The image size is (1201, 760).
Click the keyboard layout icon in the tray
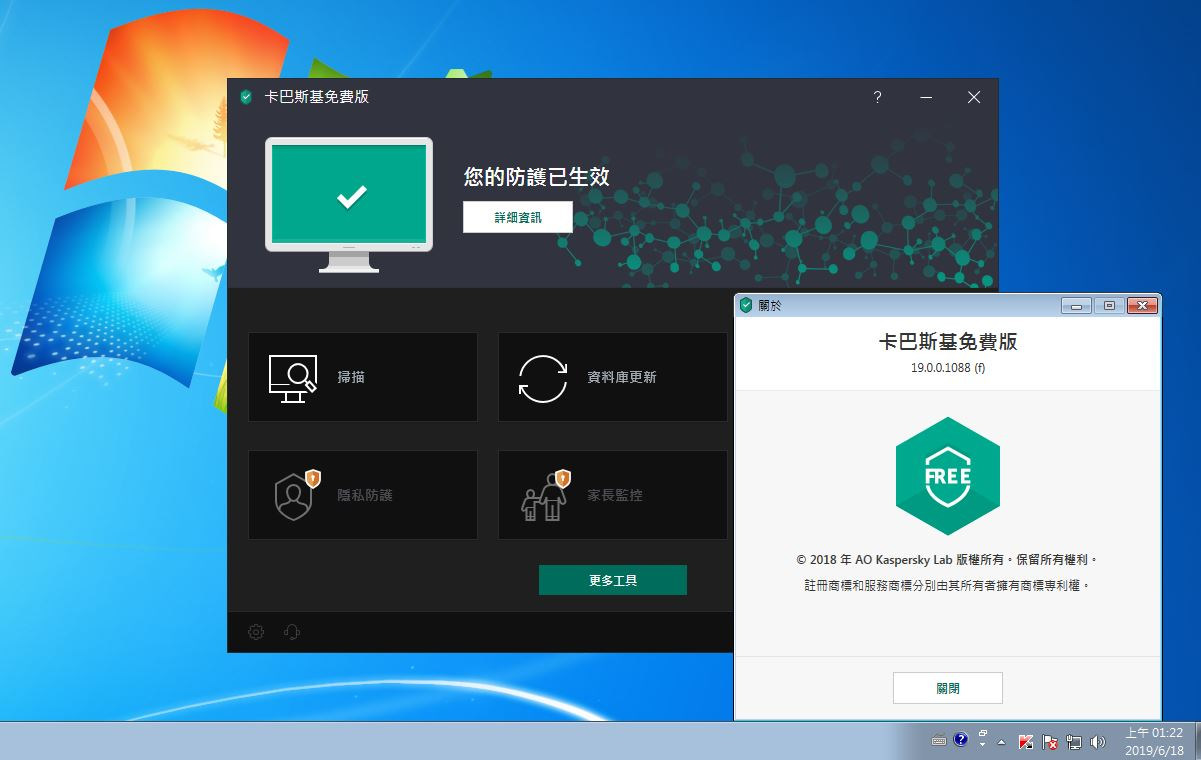click(x=939, y=742)
